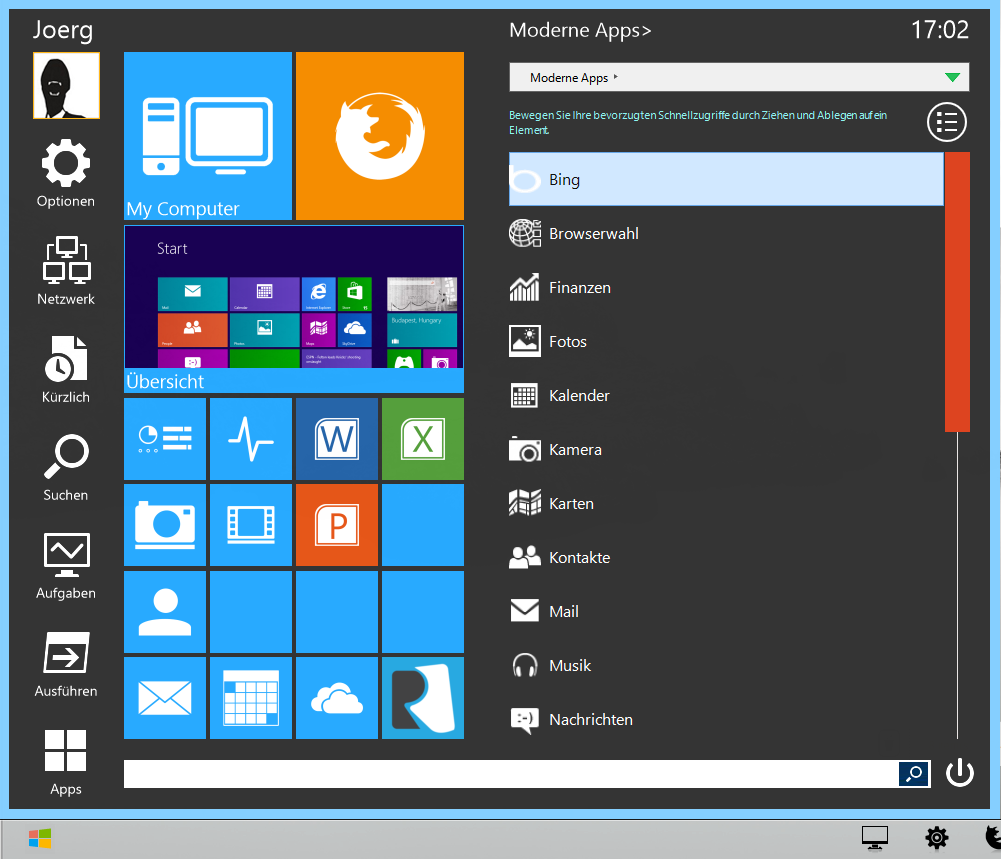The image size is (1001, 859).
Task: Open Nachrichten from the apps list
Action: pyautogui.click(x=726, y=719)
